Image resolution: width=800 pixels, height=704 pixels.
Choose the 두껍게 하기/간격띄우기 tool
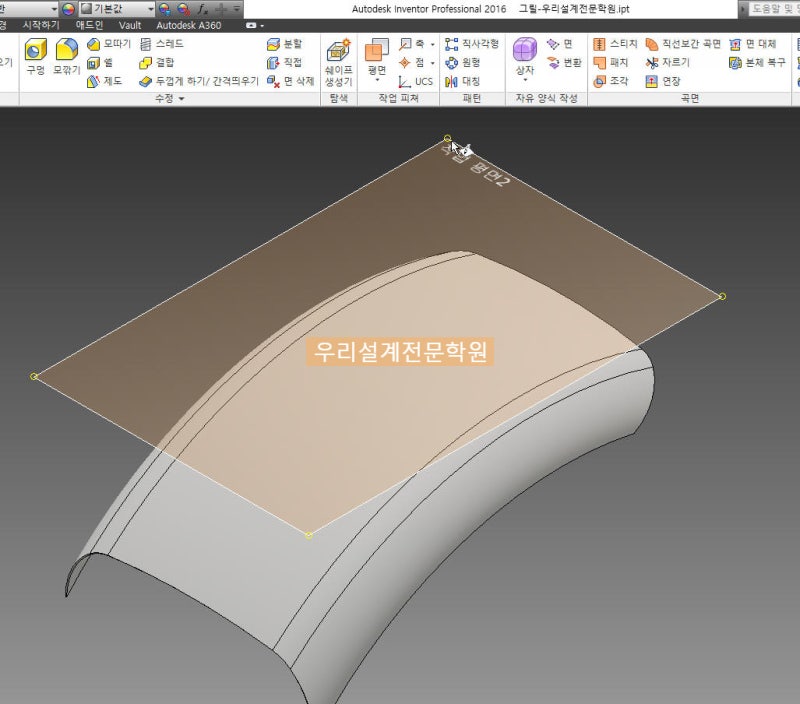coord(198,81)
